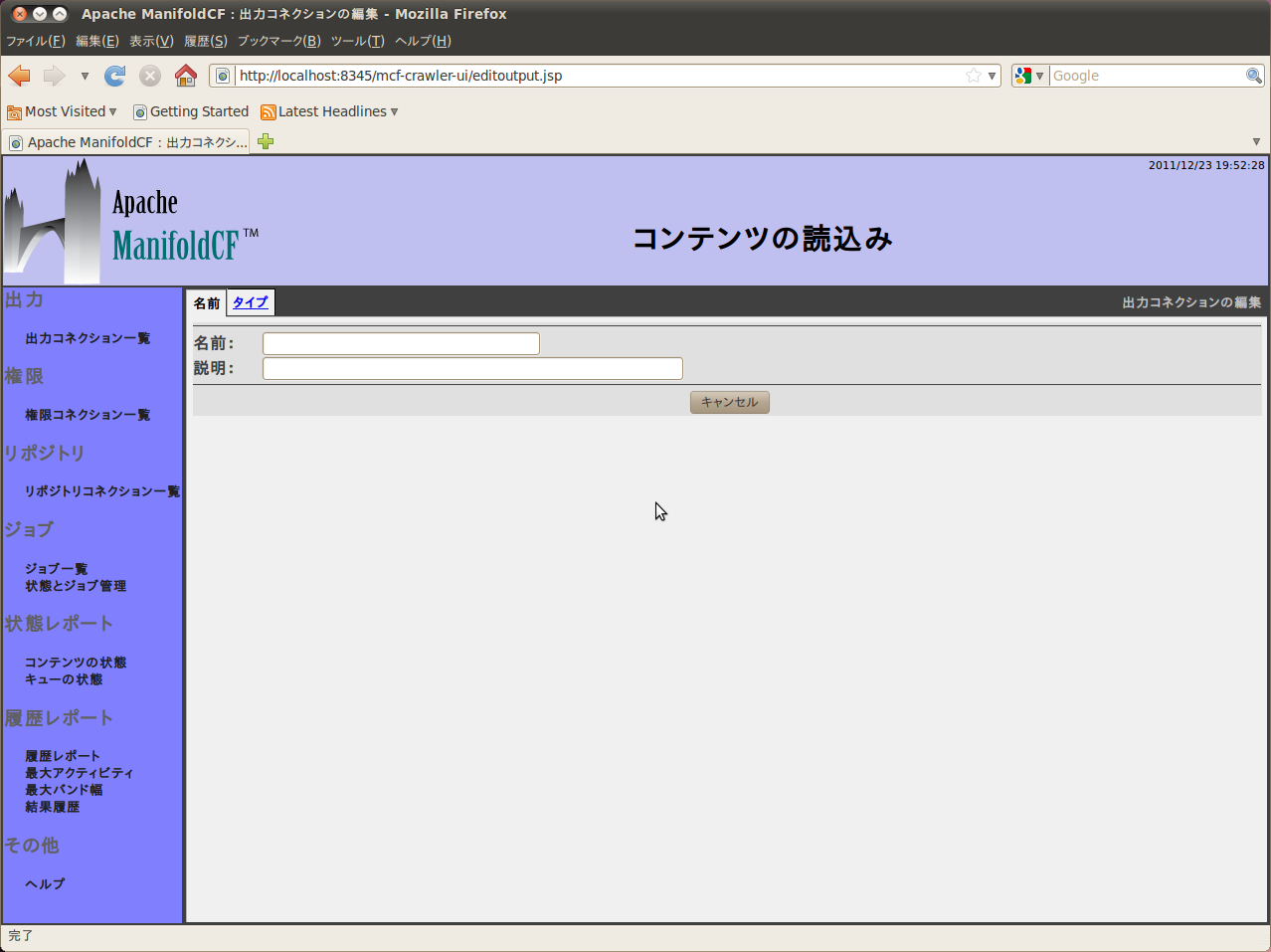Open the ツール(T) menu
Image resolution: width=1271 pixels, height=952 pixels.
[357, 41]
